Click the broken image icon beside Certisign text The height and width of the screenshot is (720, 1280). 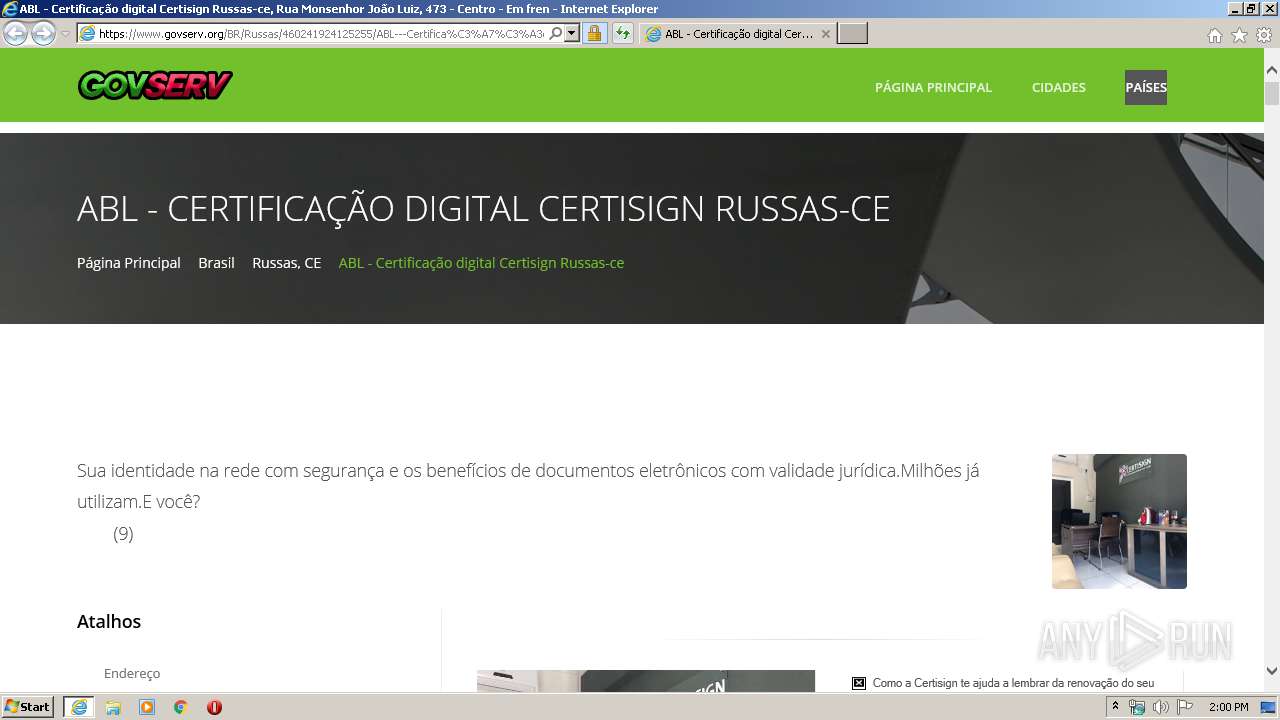858,683
